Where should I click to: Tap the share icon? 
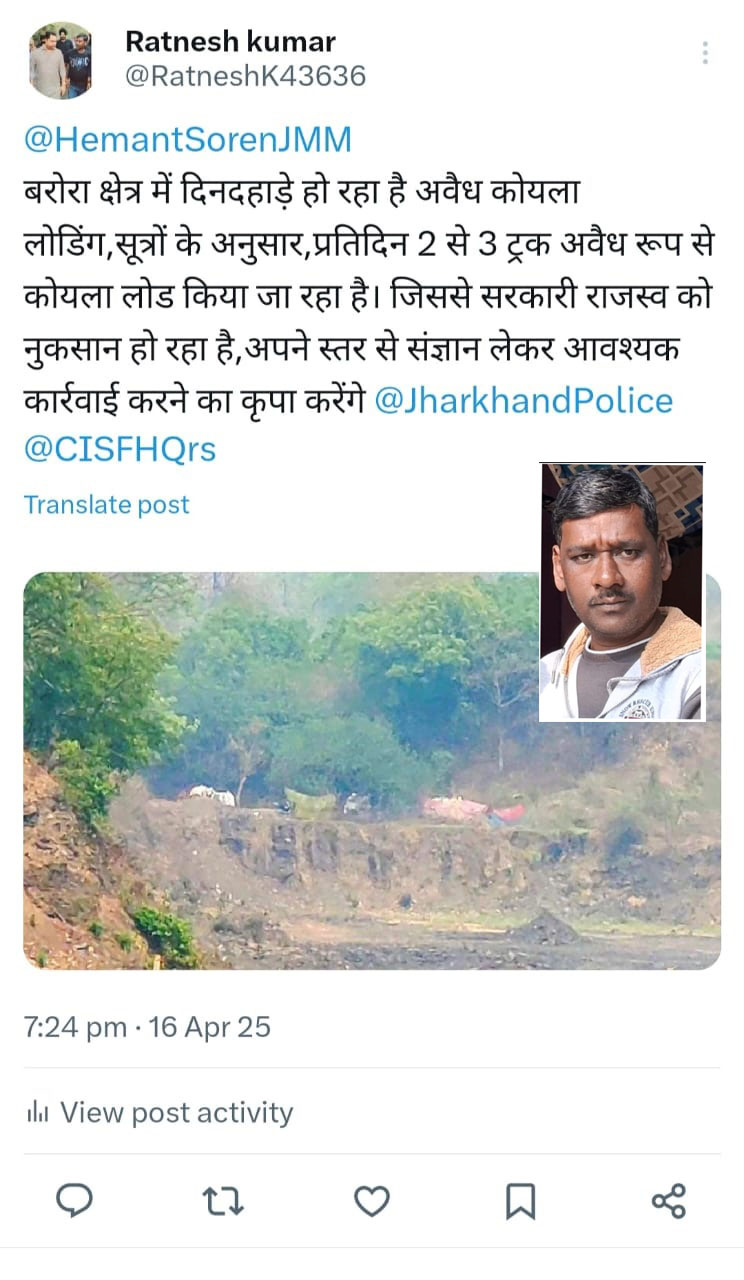pos(669,1200)
